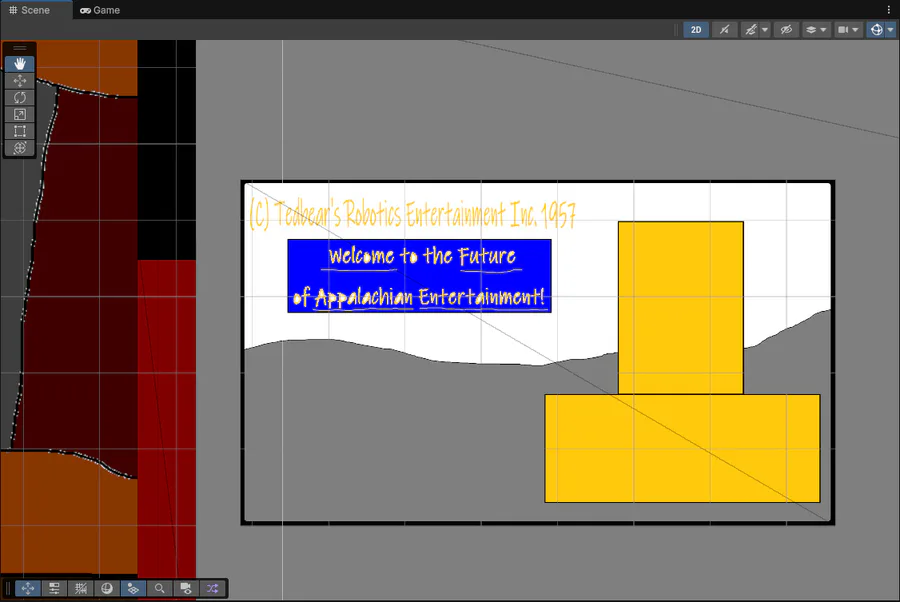The width and height of the screenshot is (900, 602).
Task: Select the Rect transform tool
Action: (20, 131)
